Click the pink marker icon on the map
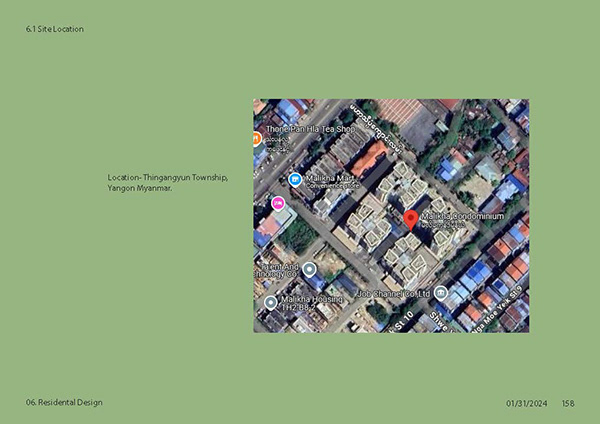 point(278,203)
